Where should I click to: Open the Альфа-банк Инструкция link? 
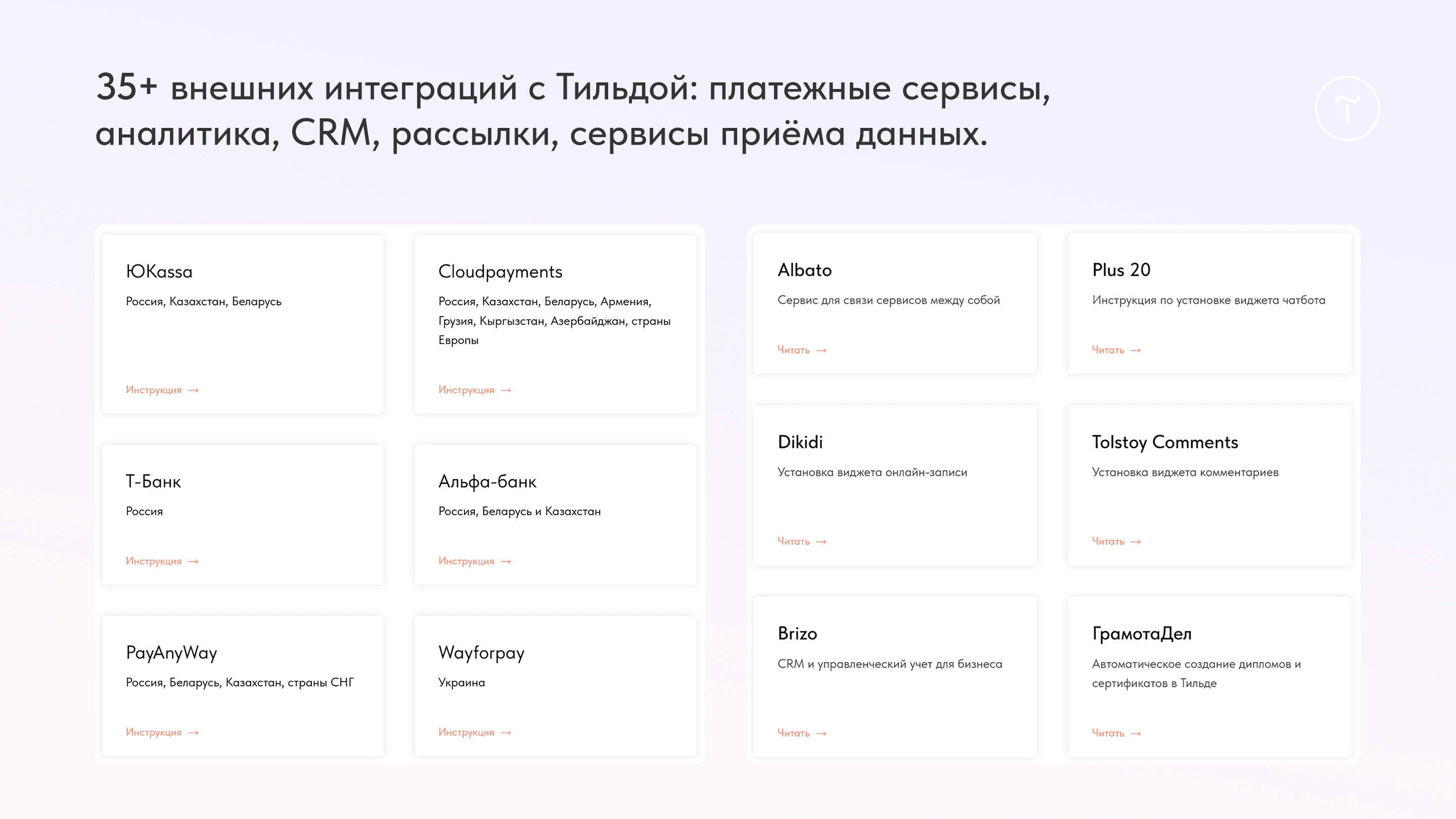tap(475, 561)
